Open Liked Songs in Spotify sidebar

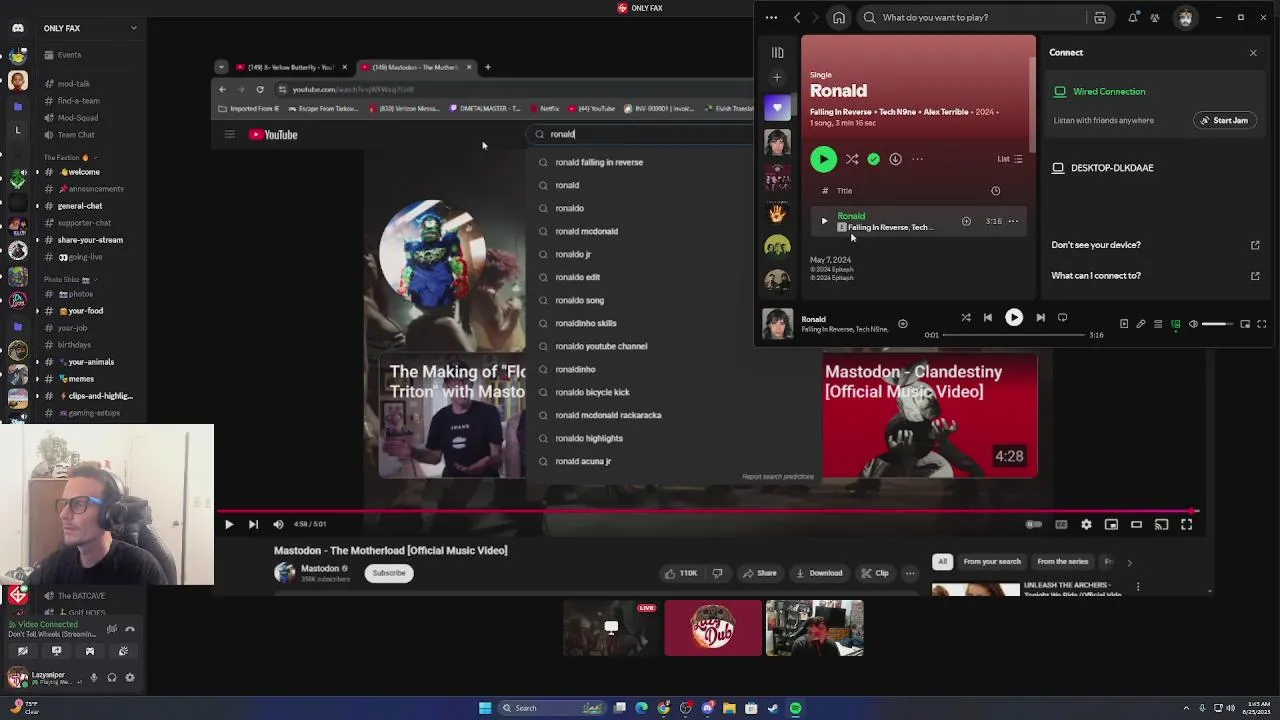click(x=777, y=107)
